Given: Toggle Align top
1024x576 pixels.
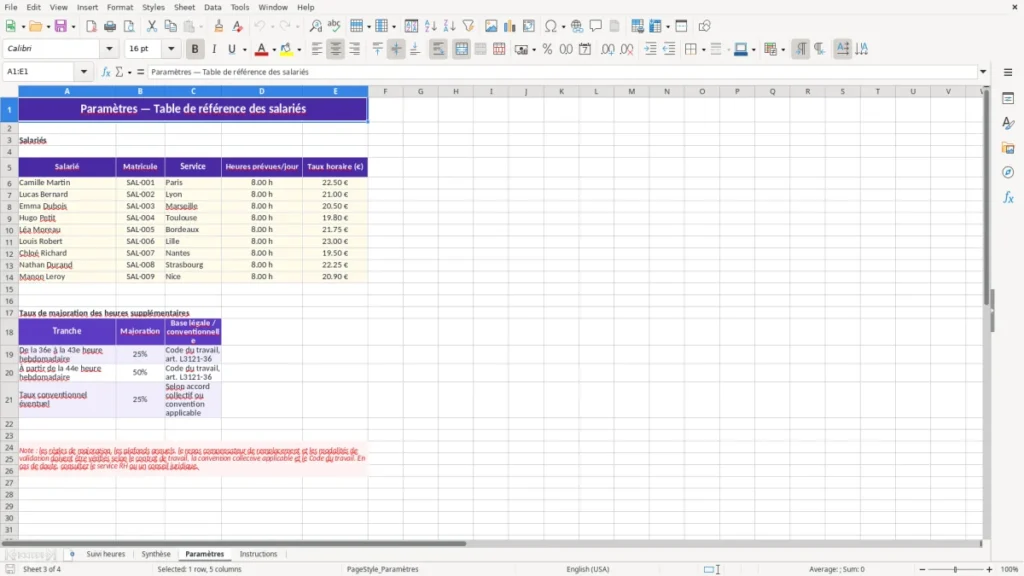Looking at the screenshot, I should click(x=377, y=49).
